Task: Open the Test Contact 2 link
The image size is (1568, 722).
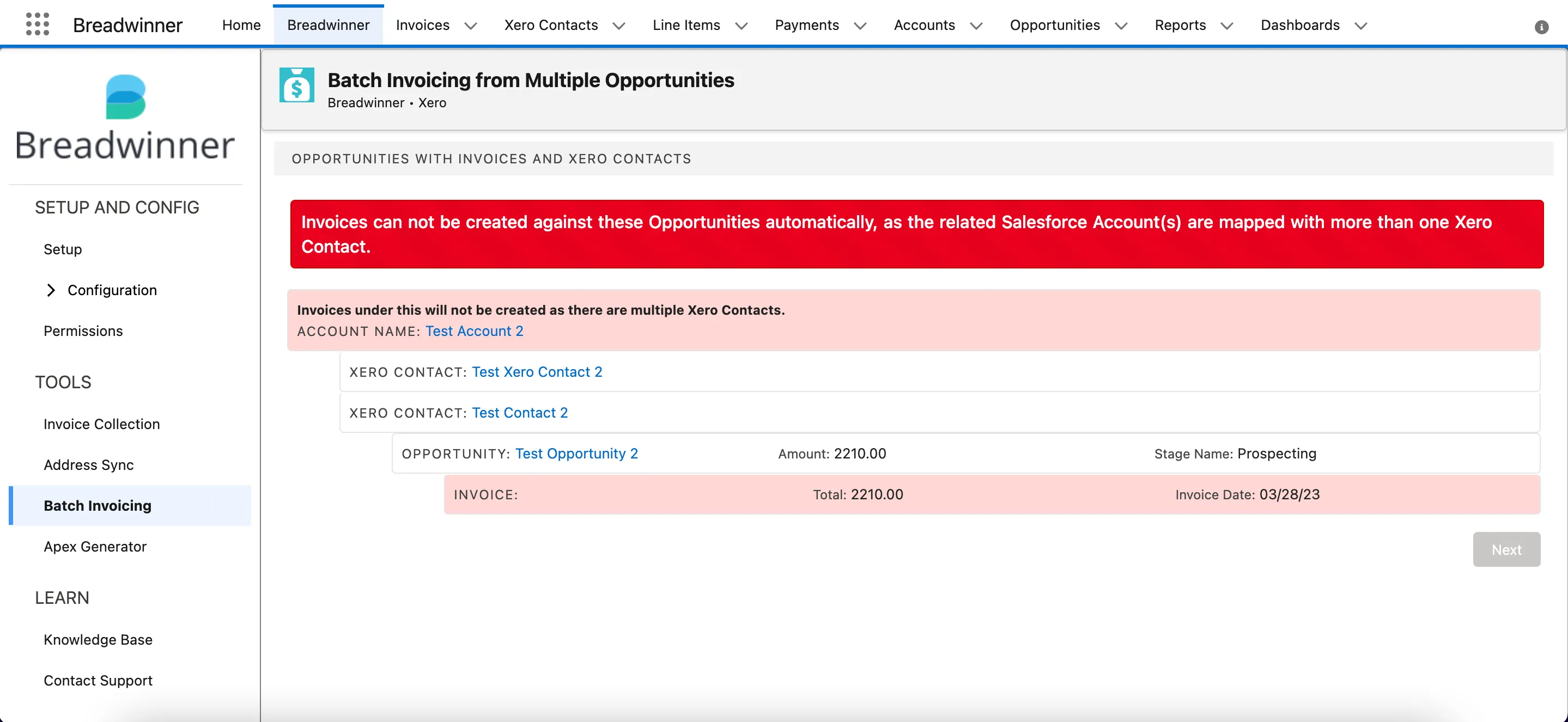Action: click(x=520, y=412)
